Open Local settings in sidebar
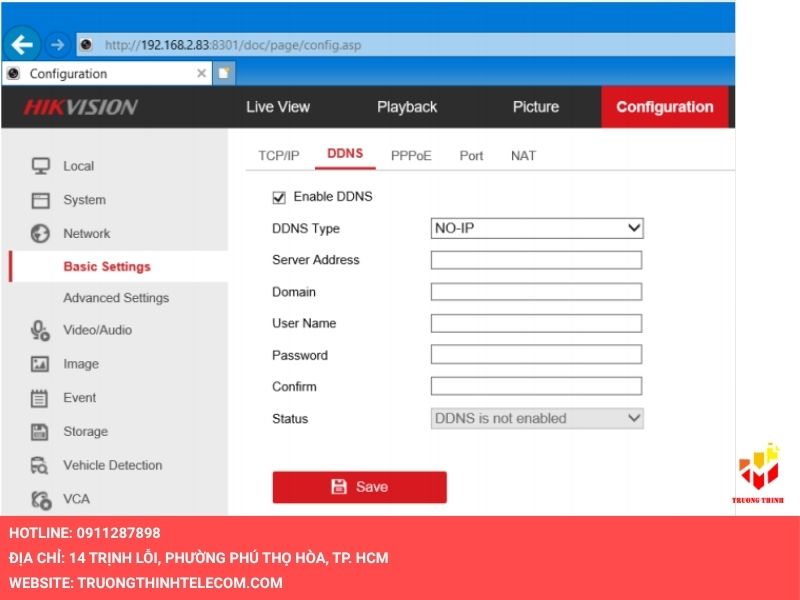Viewport: 800px width, 600px height. (x=79, y=166)
